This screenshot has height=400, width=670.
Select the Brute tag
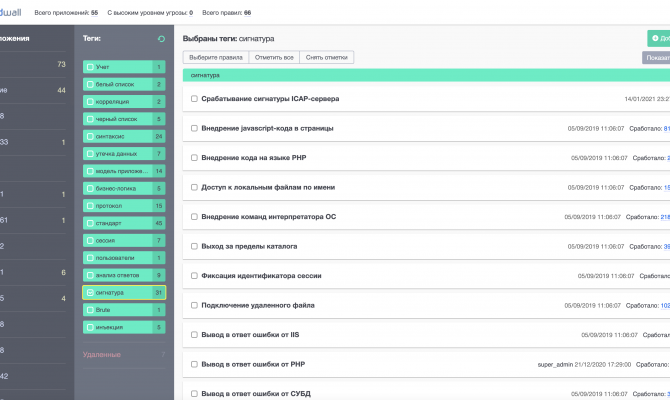click(124, 310)
